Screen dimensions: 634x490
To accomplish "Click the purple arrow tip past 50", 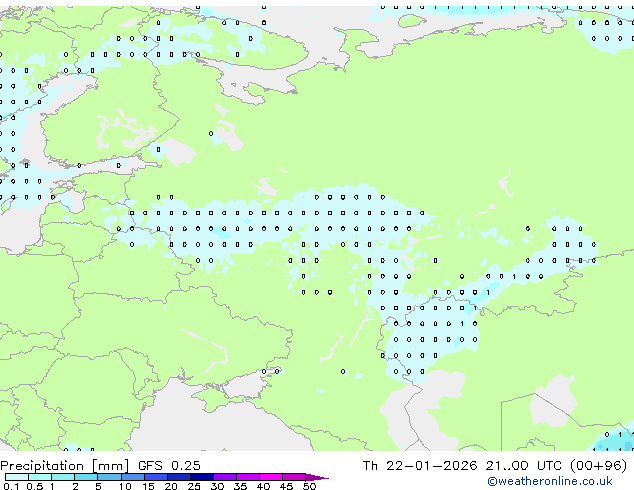I will (x=317, y=477).
